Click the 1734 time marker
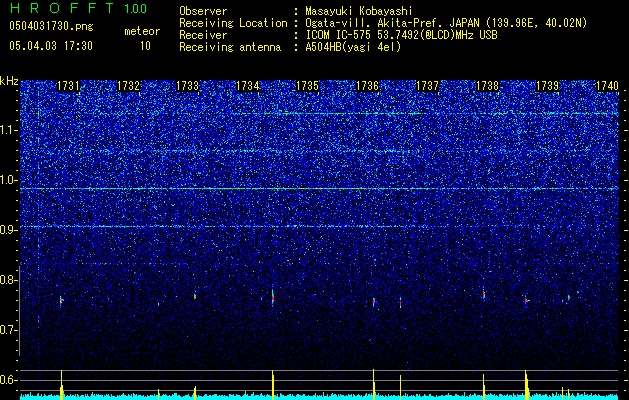 tap(248, 86)
